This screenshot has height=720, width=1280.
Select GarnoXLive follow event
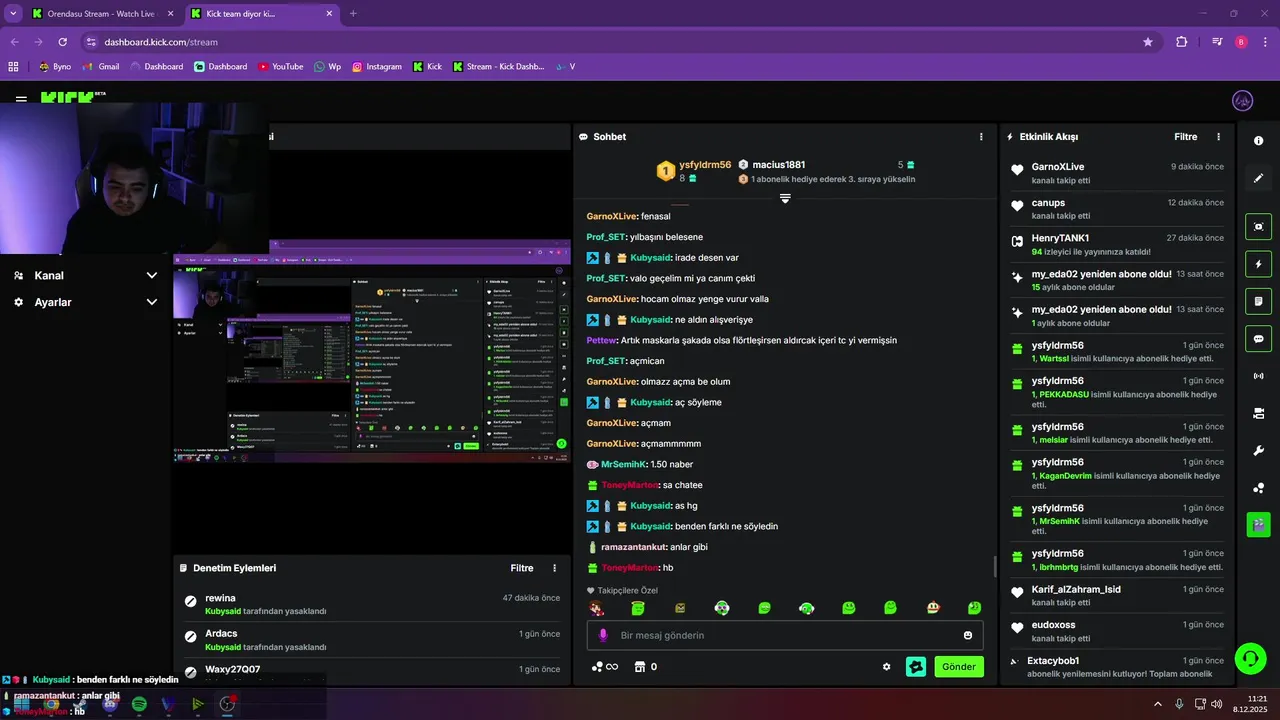pyautogui.click(x=1117, y=173)
